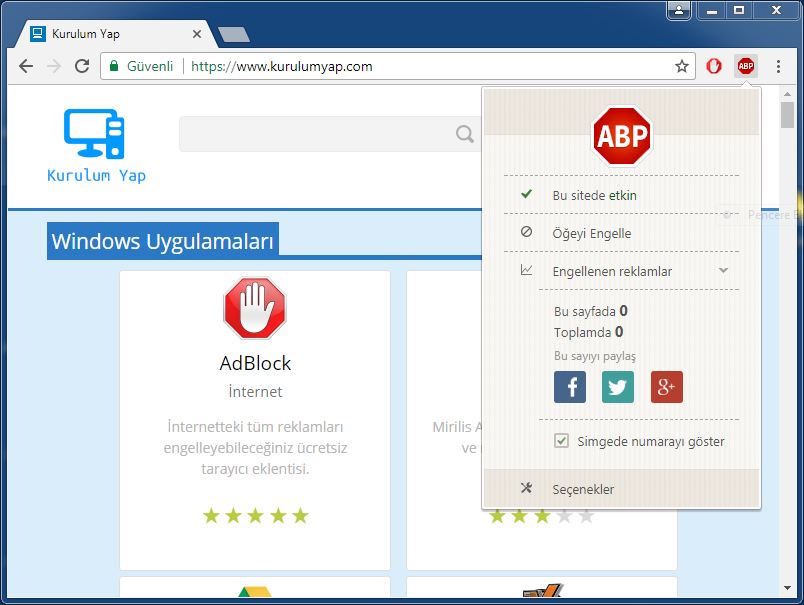Click the İnternet category under AdBlock

pos(255,392)
